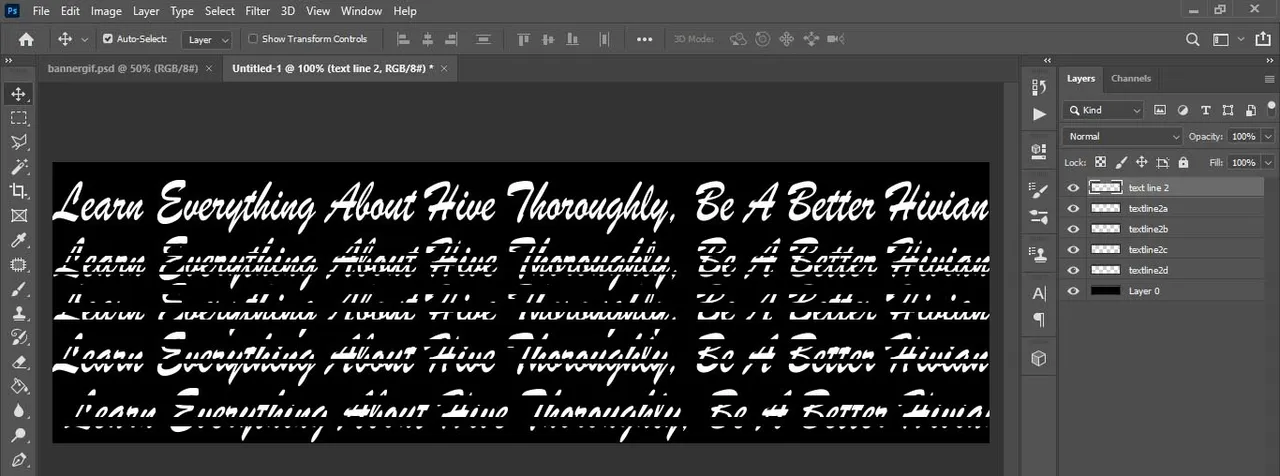Select the History Brush tool
The width and height of the screenshot is (1280, 476).
18,337
